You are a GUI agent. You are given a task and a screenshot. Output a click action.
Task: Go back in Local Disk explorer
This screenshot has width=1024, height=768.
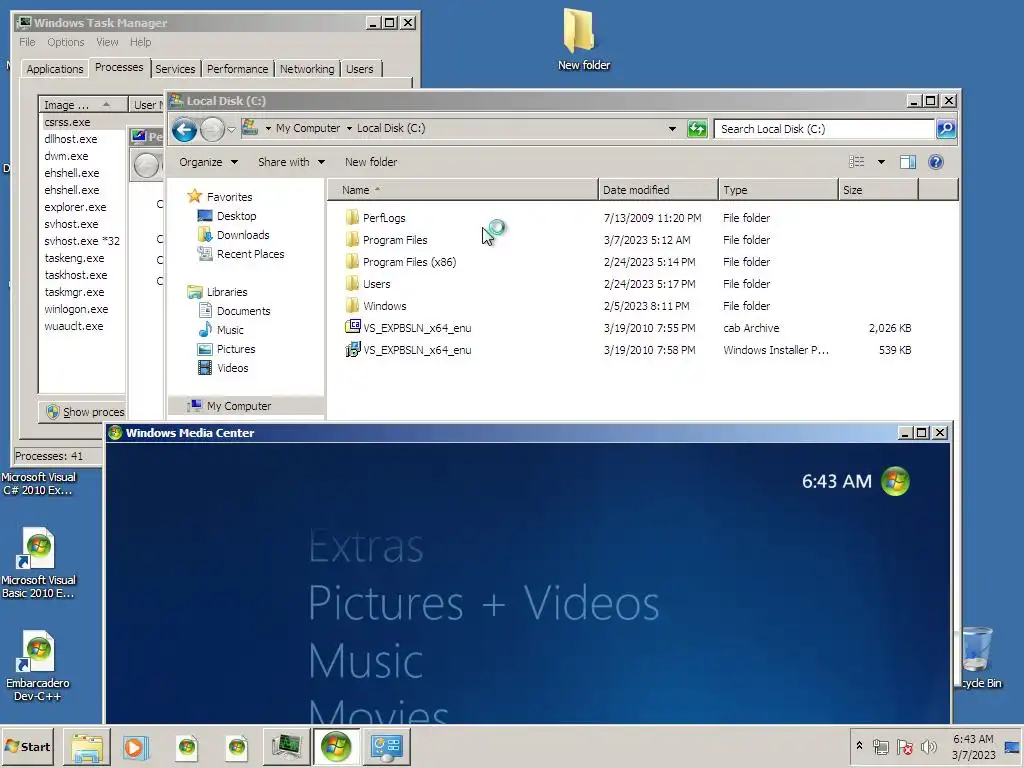(x=184, y=129)
